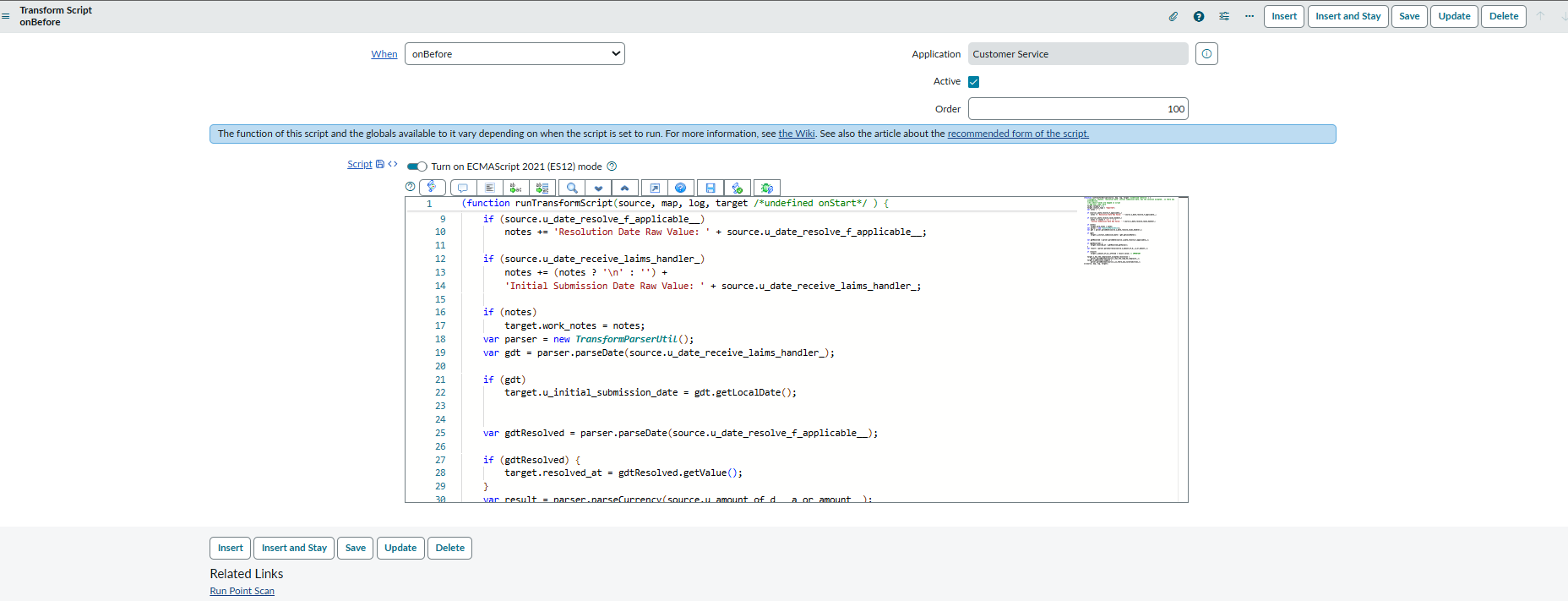This screenshot has height=601, width=1568.
Task: Click the top Insert button
Action: 1284,16
